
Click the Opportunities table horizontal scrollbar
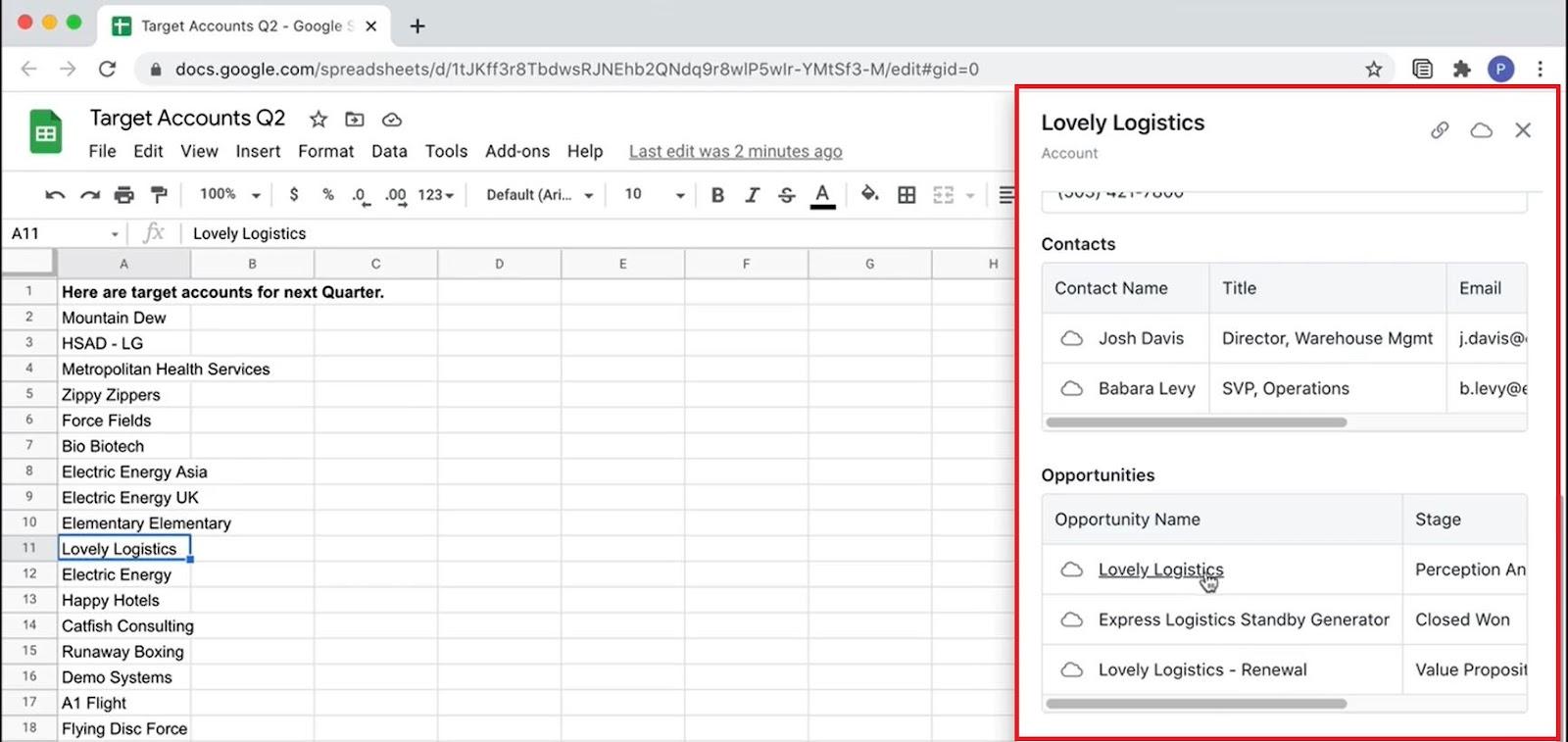tap(1197, 704)
